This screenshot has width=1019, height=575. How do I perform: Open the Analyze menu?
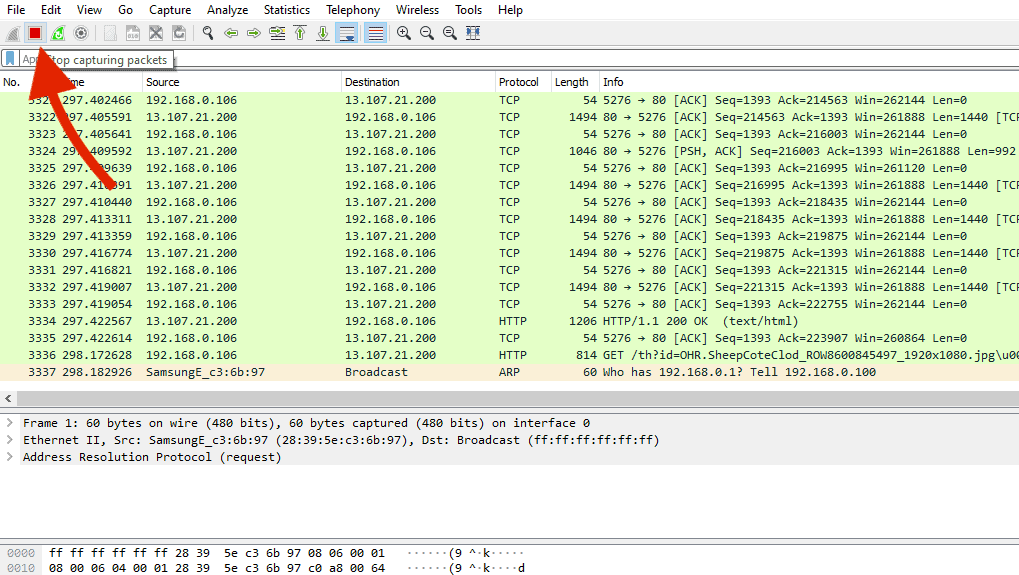pos(227,10)
